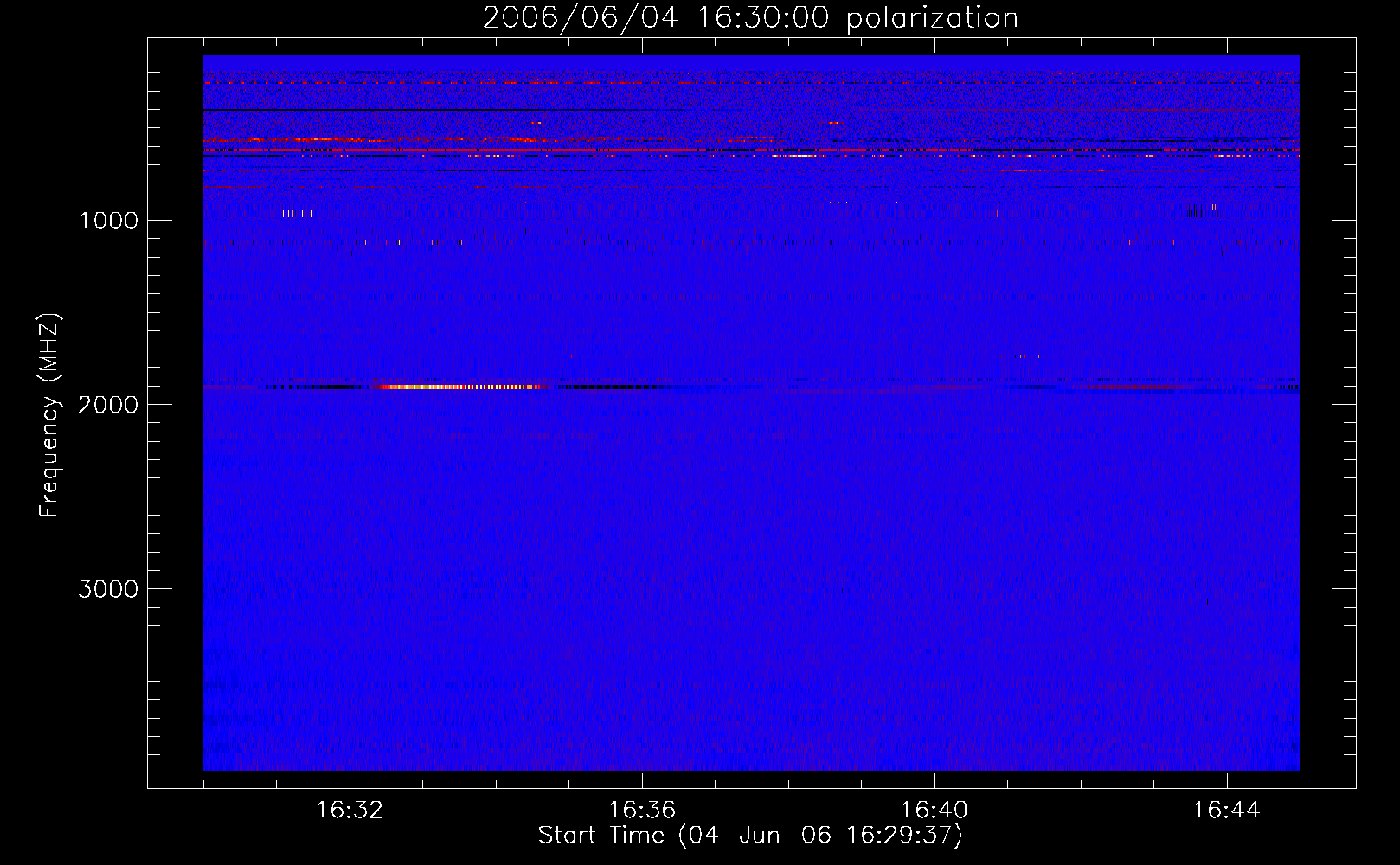
Task: Click the 3000 frequency tick label
Action: click(108, 589)
